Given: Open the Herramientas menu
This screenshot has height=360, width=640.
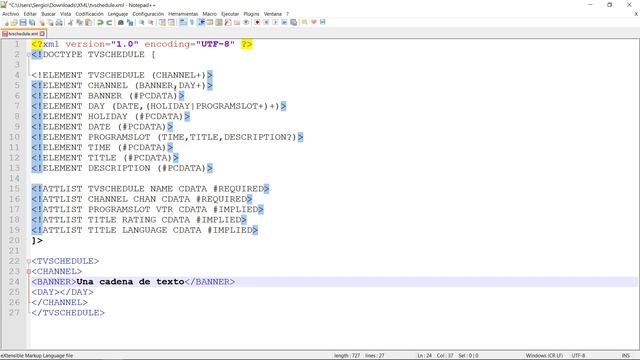Looking at the screenshot, I should click(x=183, y=14).
